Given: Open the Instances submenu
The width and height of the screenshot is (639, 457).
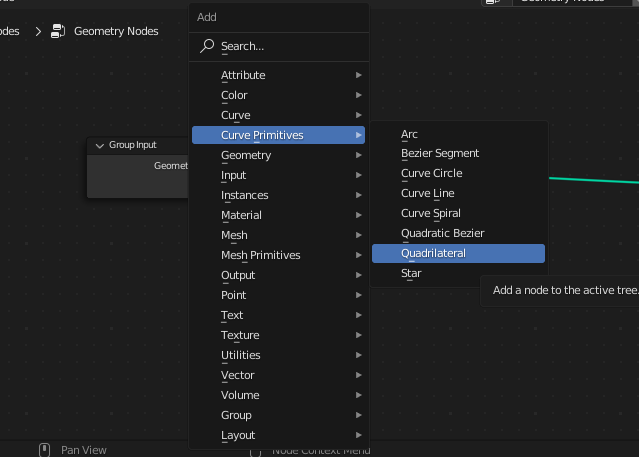Looking at the screenshot, I should [279, 195].
